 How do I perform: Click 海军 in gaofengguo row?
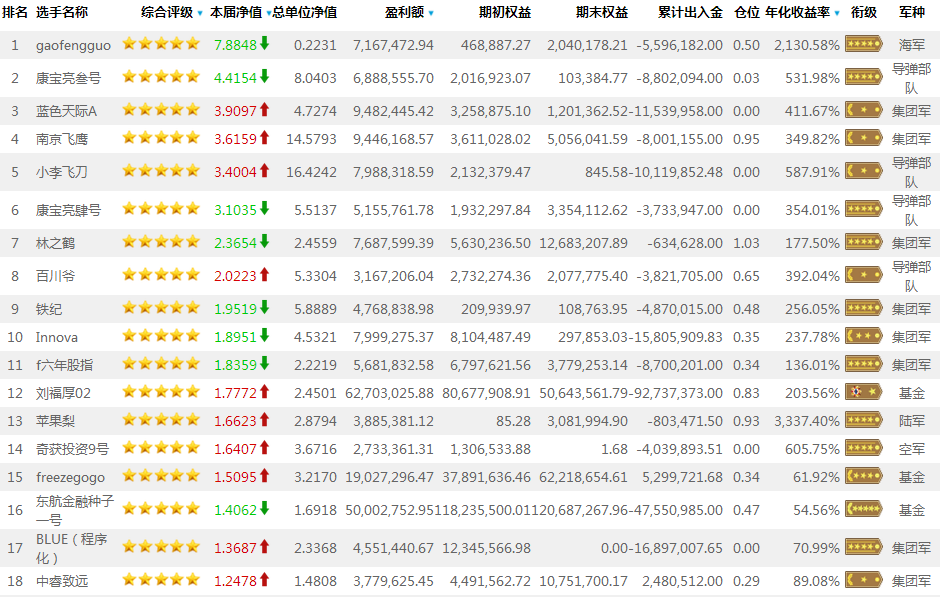click(911, 45)
